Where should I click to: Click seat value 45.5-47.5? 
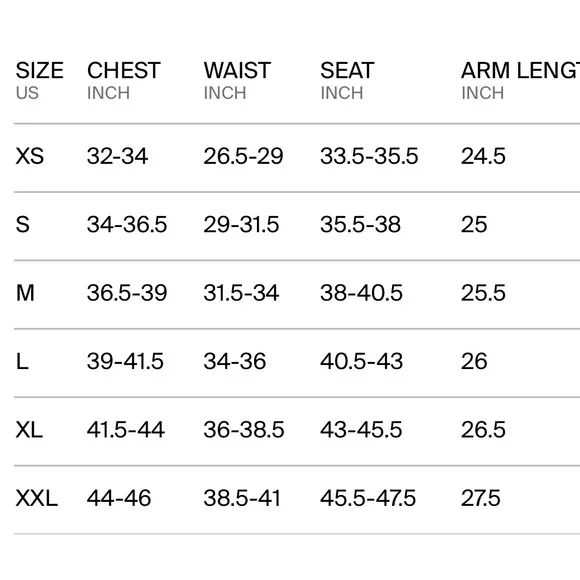(x=368, y=498)
